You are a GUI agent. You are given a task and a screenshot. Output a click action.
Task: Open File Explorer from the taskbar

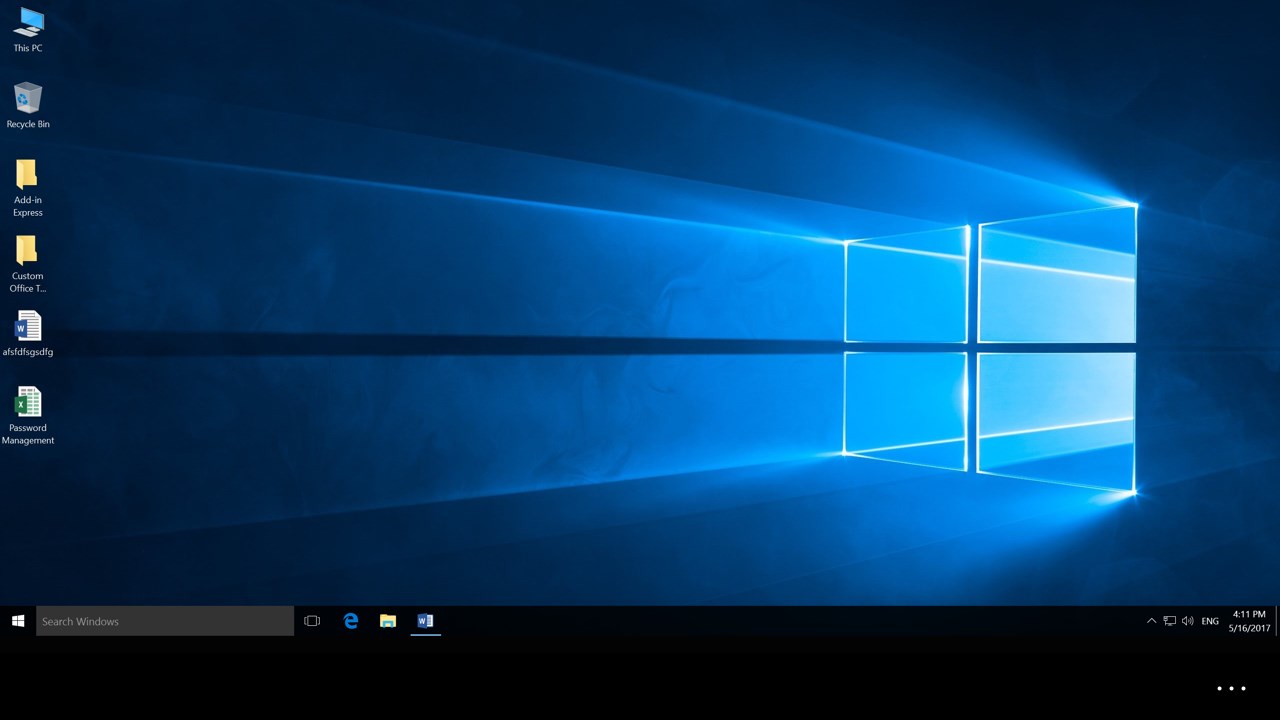(388, 621)
